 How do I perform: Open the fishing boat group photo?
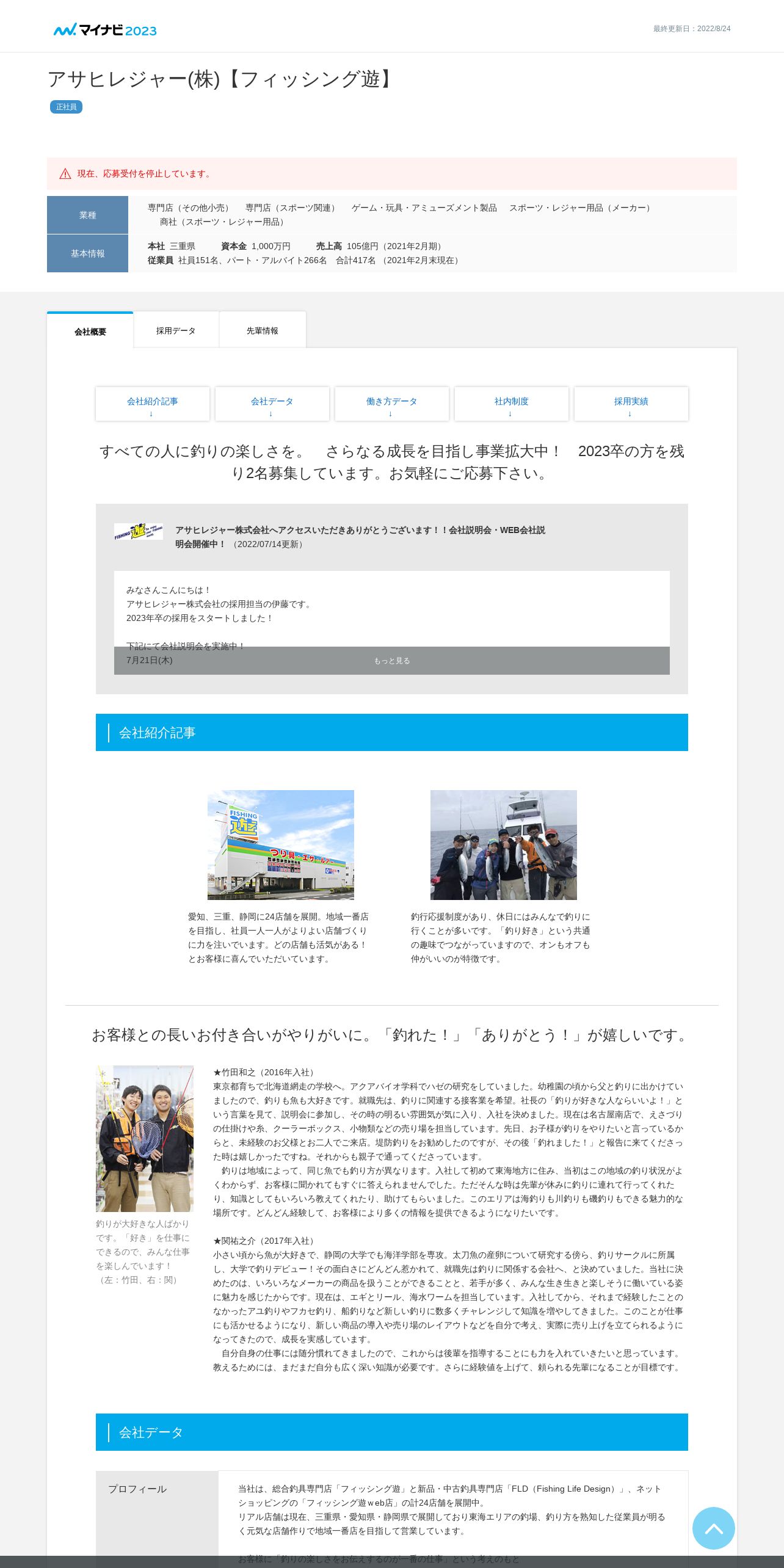pos(504,845)
